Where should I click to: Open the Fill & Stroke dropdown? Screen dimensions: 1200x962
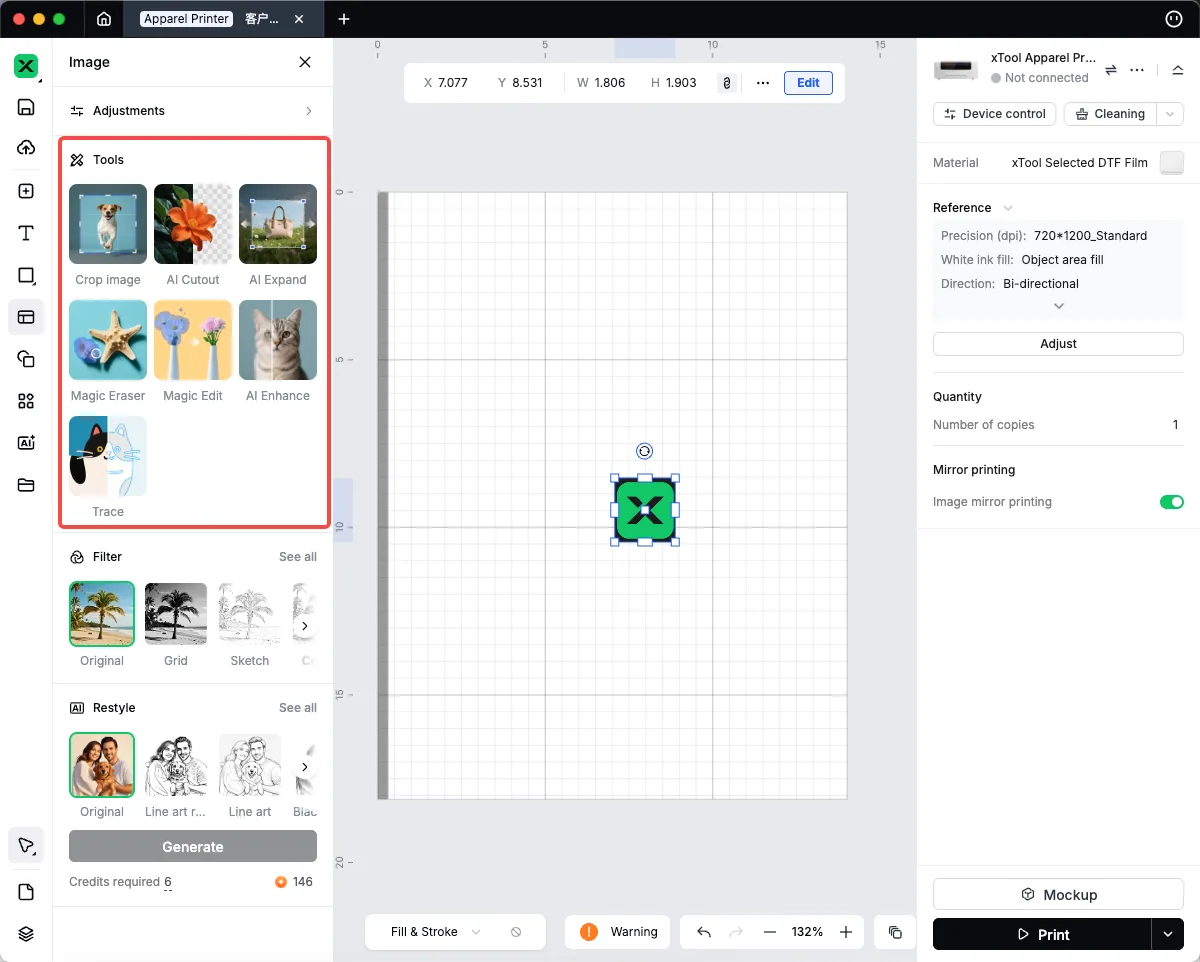tap(436, 932)
